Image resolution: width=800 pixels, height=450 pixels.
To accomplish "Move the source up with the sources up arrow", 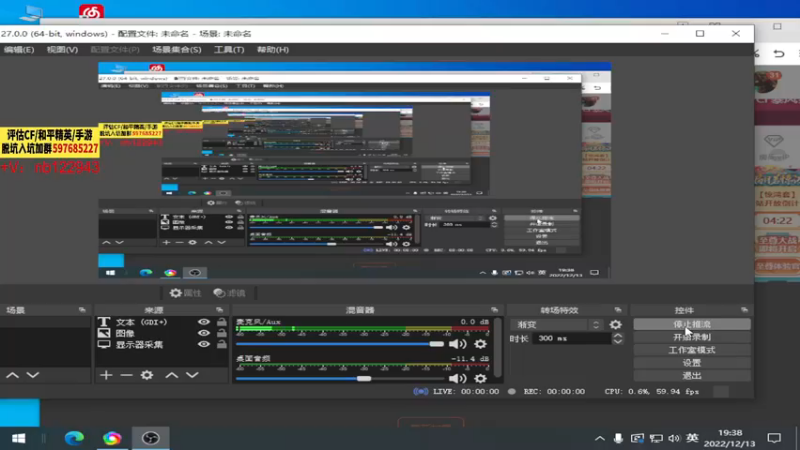I will [x=172, y=376].
